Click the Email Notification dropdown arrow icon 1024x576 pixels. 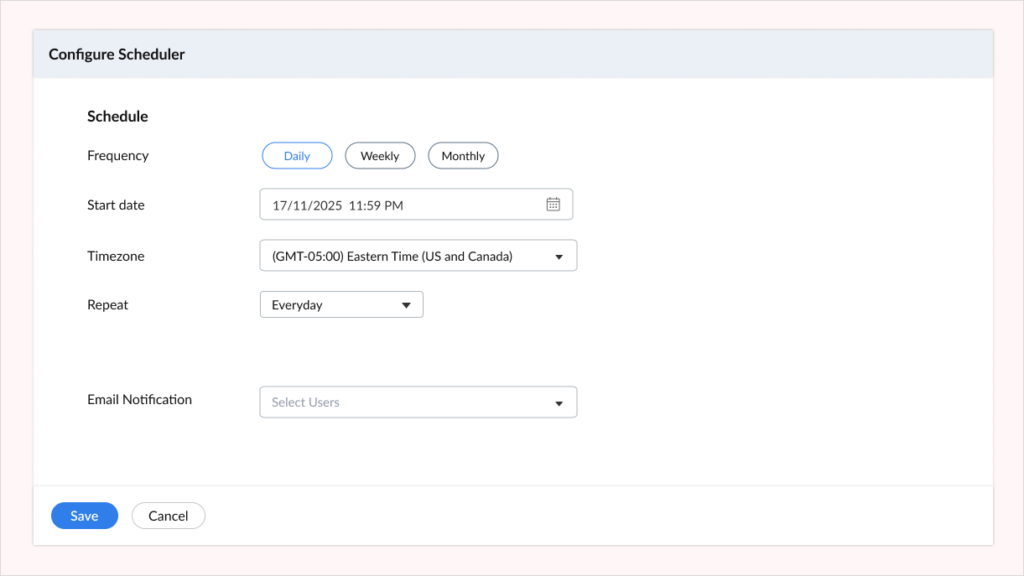click(559, 402)
